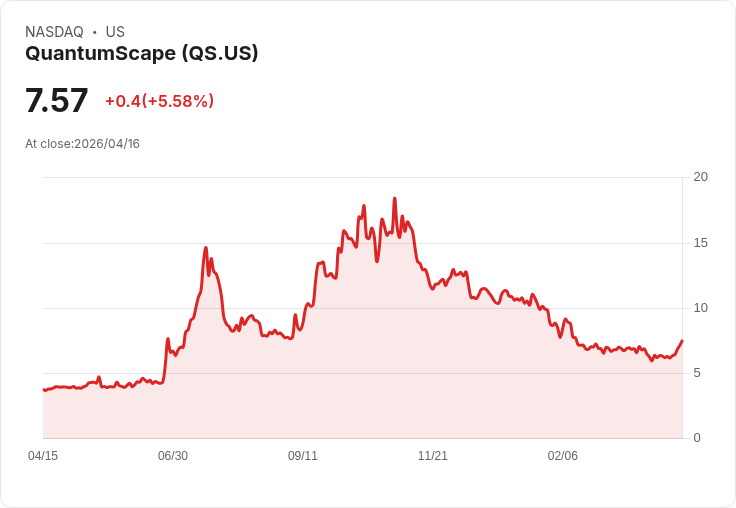Select the 04/15 date axis label
The height and width of the screenshot is (508, 736).
click(43, 455)
